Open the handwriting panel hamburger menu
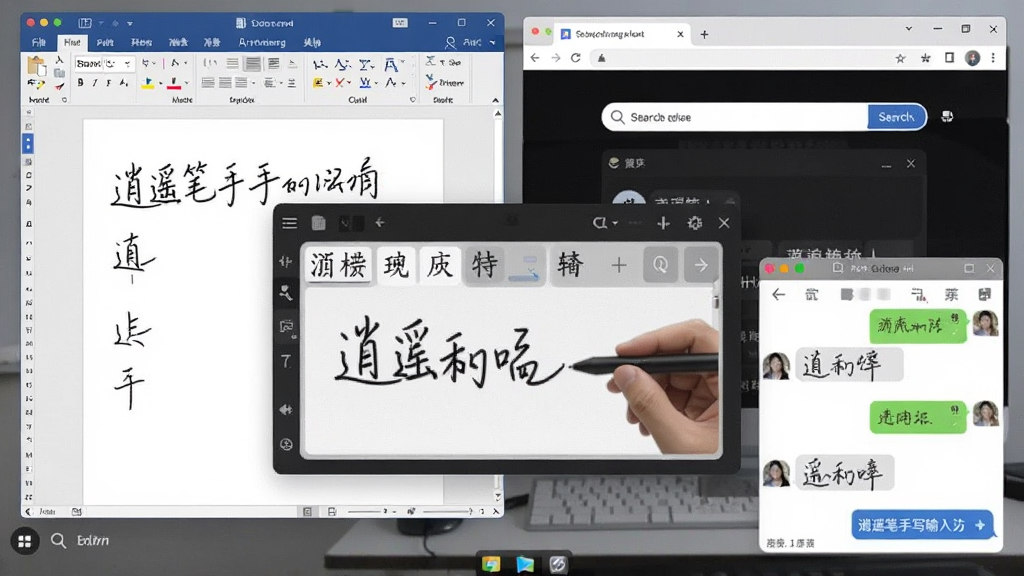Viewport: 1024px width, 576px height. click(289, 223)
